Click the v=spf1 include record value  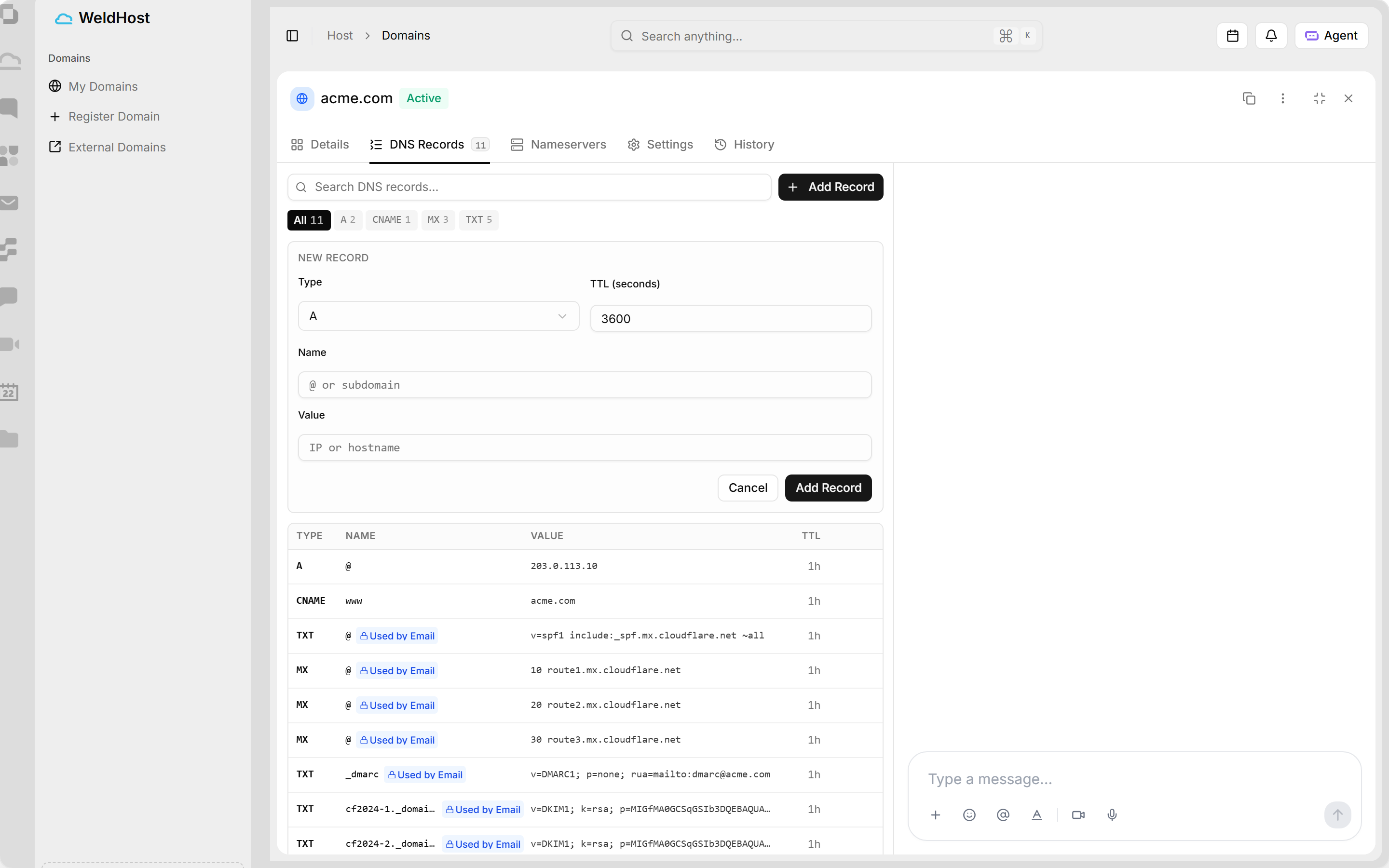click(x=647, y=636)
